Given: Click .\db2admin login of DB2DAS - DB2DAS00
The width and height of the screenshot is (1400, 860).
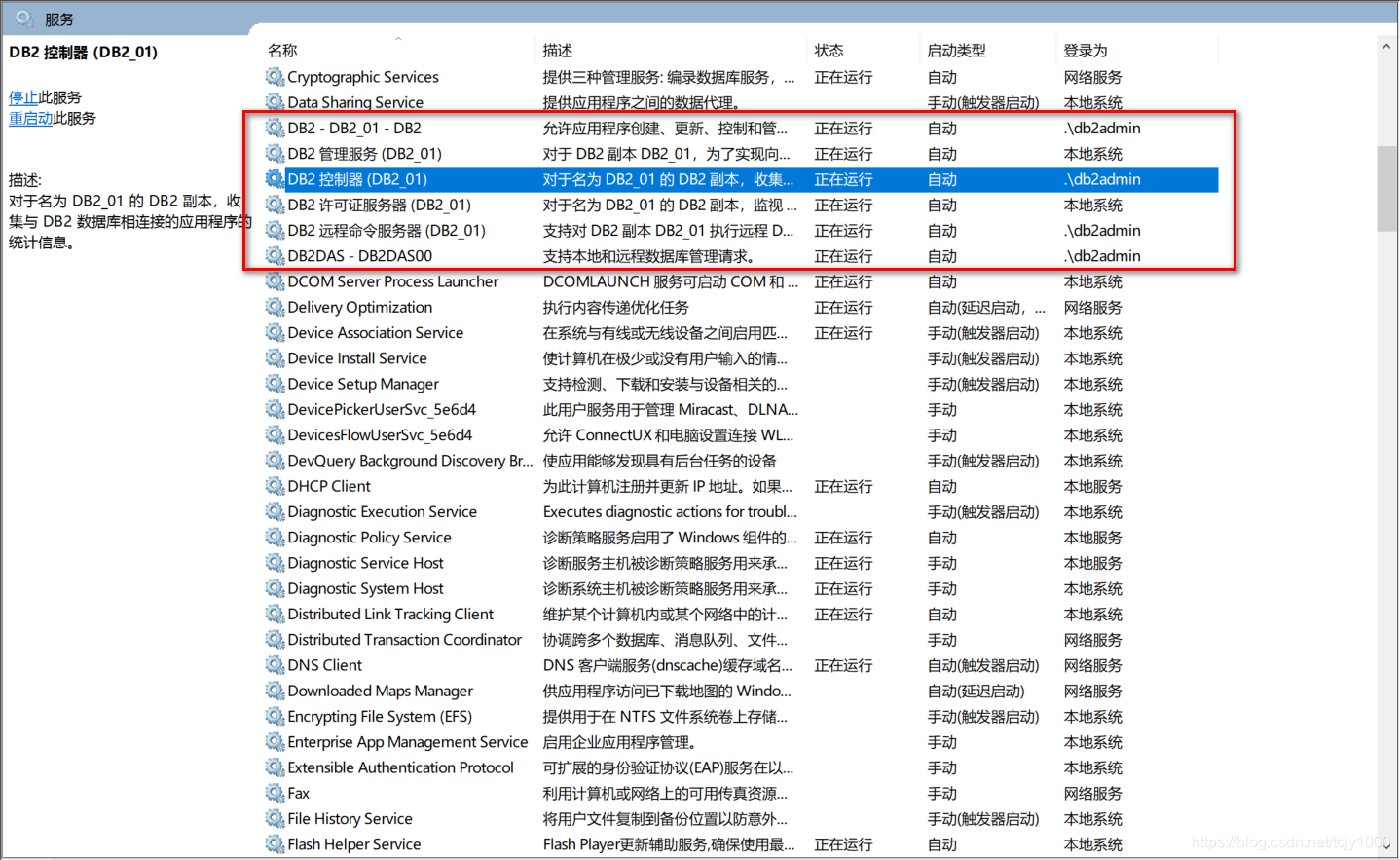Looking at the screenshot, I should coord(1102,256).
